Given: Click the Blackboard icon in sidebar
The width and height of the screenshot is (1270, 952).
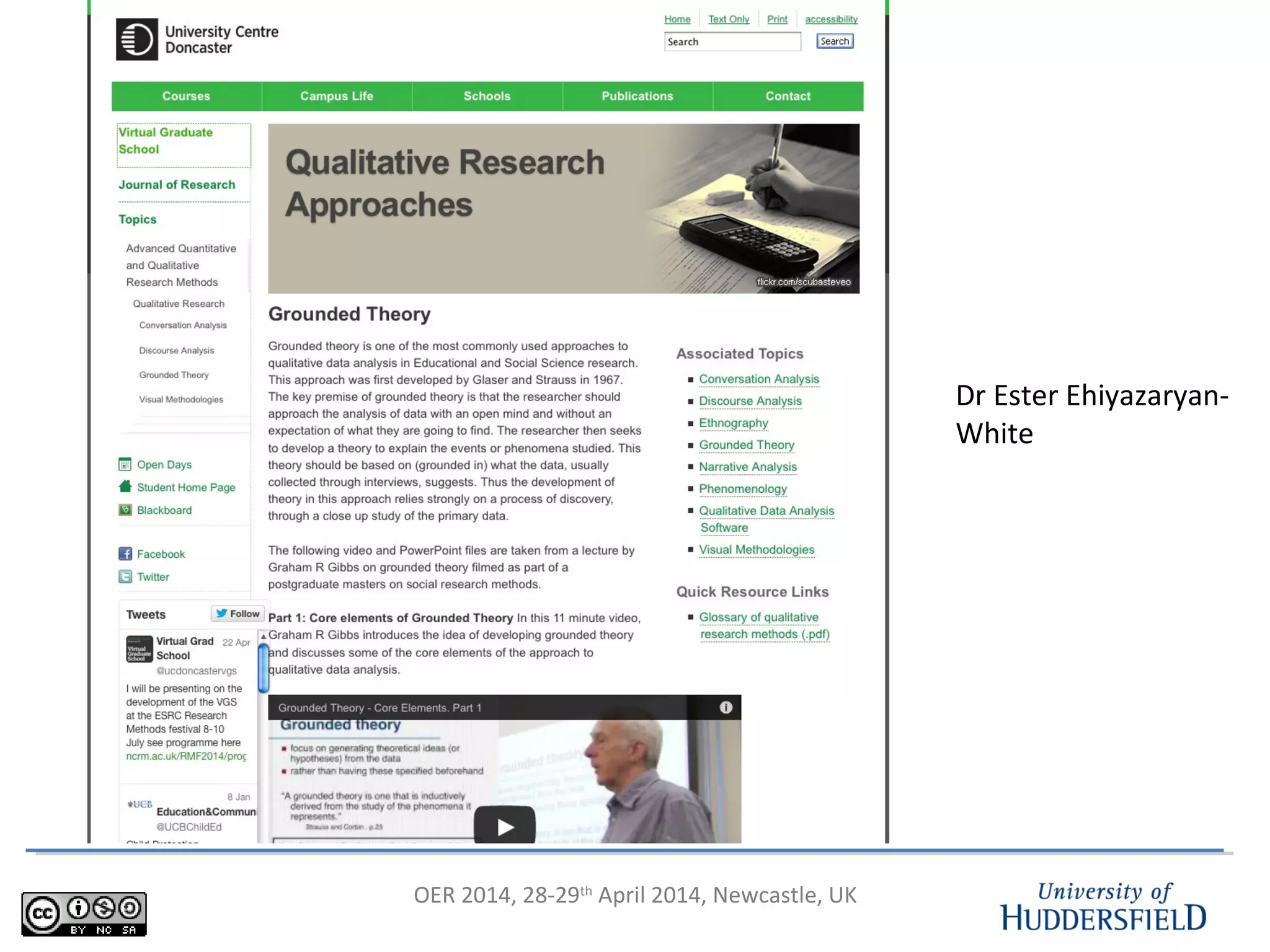Looking at the screenshot, I should point(125,509).
